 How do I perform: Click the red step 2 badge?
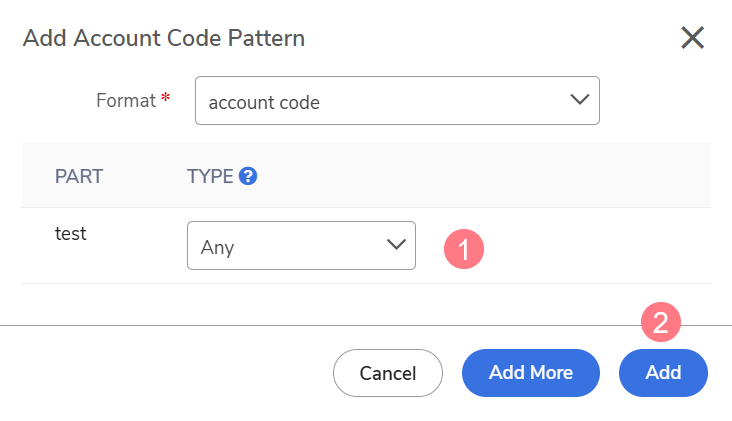pyautogui.click(x=661, y=322)
